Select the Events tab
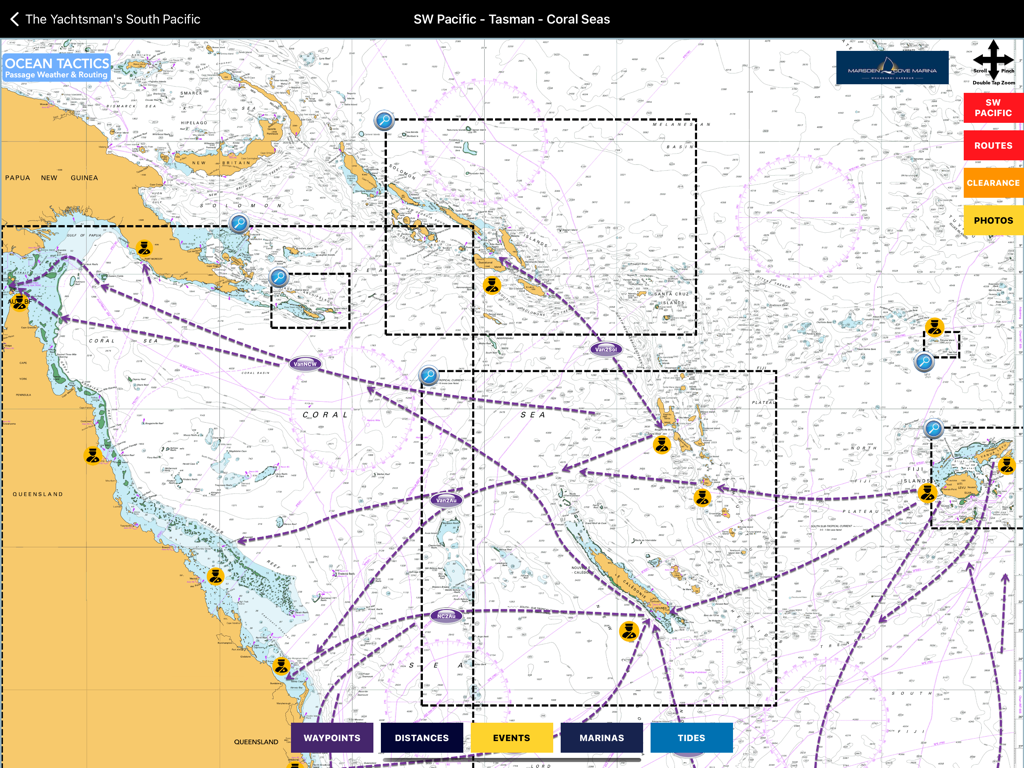1024x768 pixels. coord(511,738)
